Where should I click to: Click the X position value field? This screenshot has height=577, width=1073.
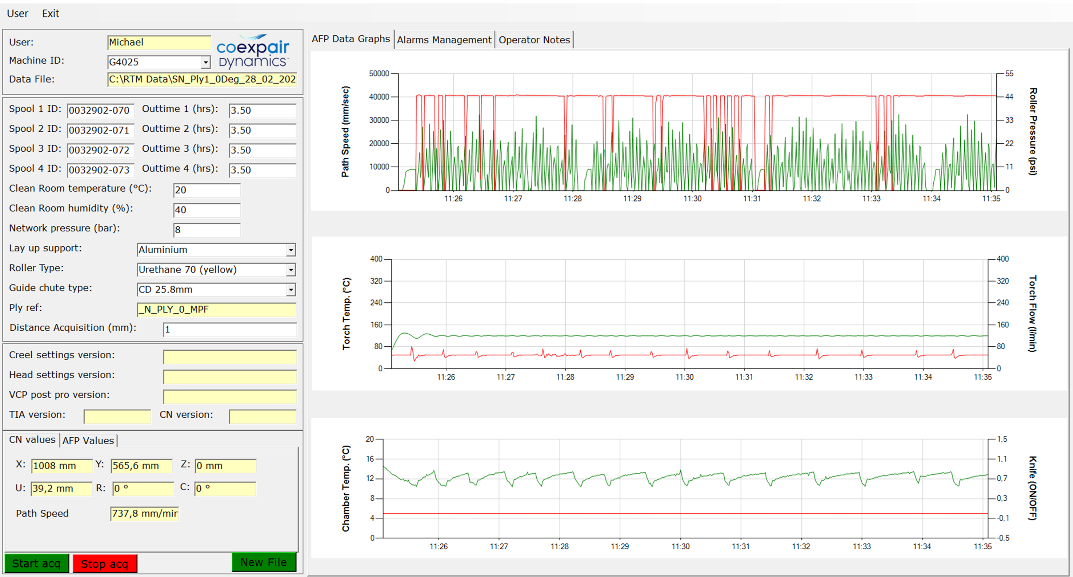(x=62, y=466)
